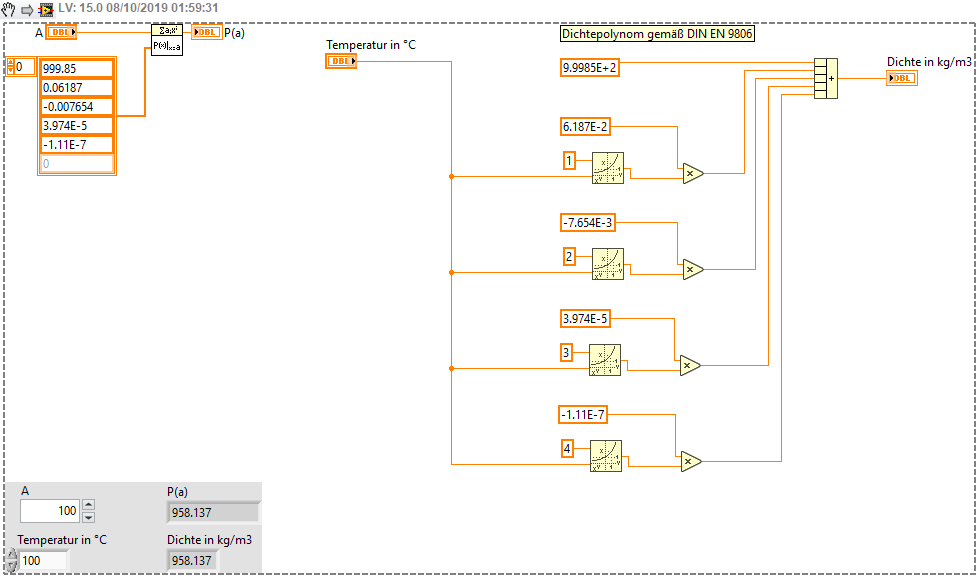Click the front panel label Dichte in kg/m3
This screenshot has width=979, height=578.
[x=209, y=540]
